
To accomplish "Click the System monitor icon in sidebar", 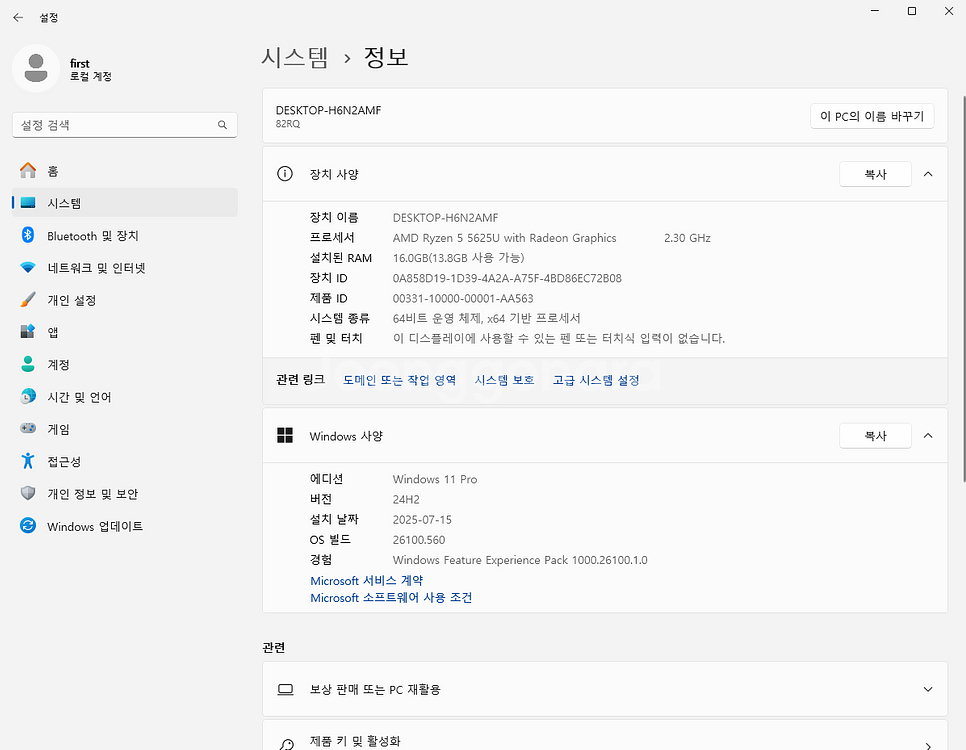I will point(28,203).
